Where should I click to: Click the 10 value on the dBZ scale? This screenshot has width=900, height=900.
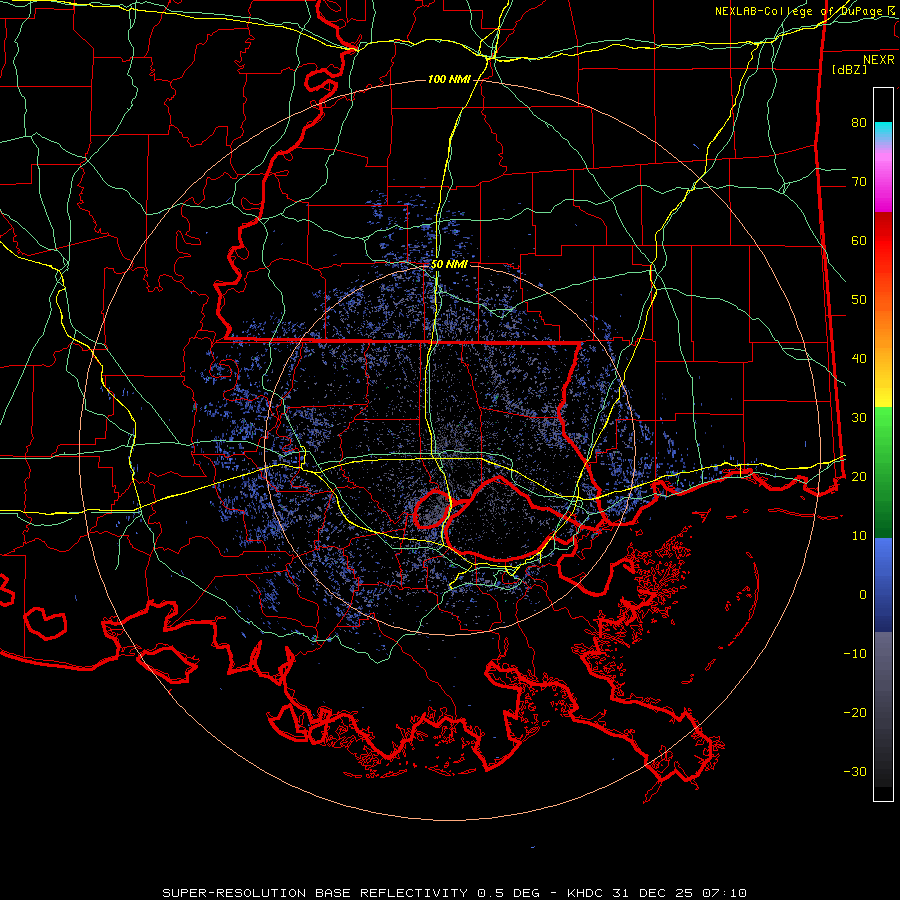[x=859, y=536]
